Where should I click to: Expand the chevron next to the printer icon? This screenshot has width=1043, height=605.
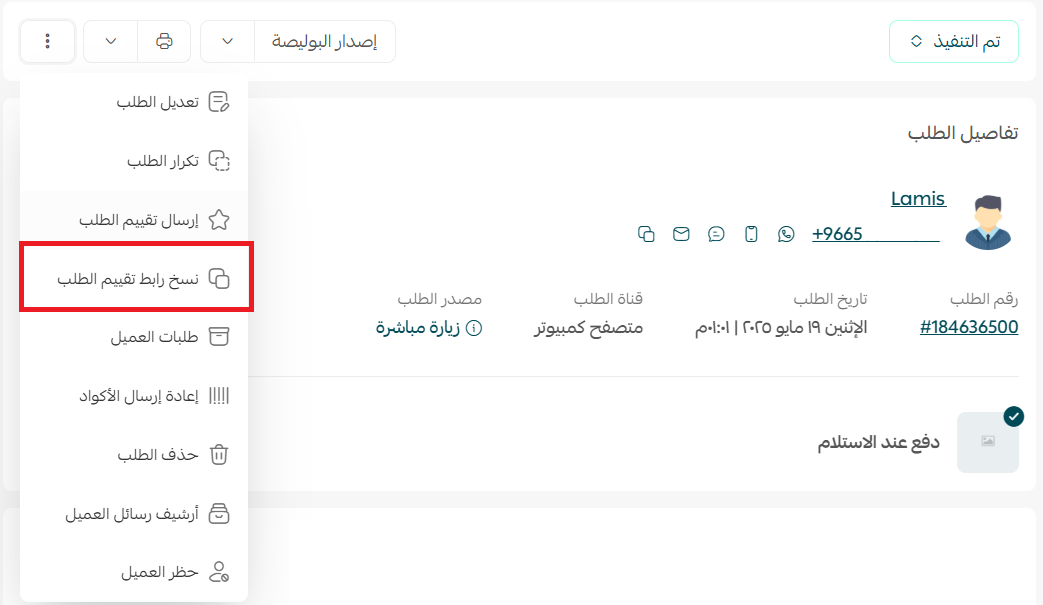[x=109, y=41]
